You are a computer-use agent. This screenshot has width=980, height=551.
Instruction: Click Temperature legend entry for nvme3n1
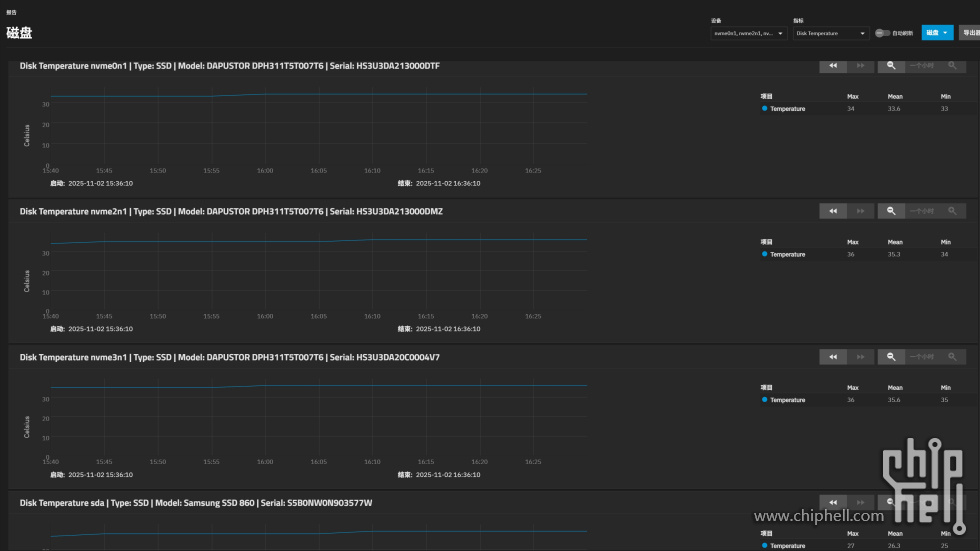[x=787, y=400]
